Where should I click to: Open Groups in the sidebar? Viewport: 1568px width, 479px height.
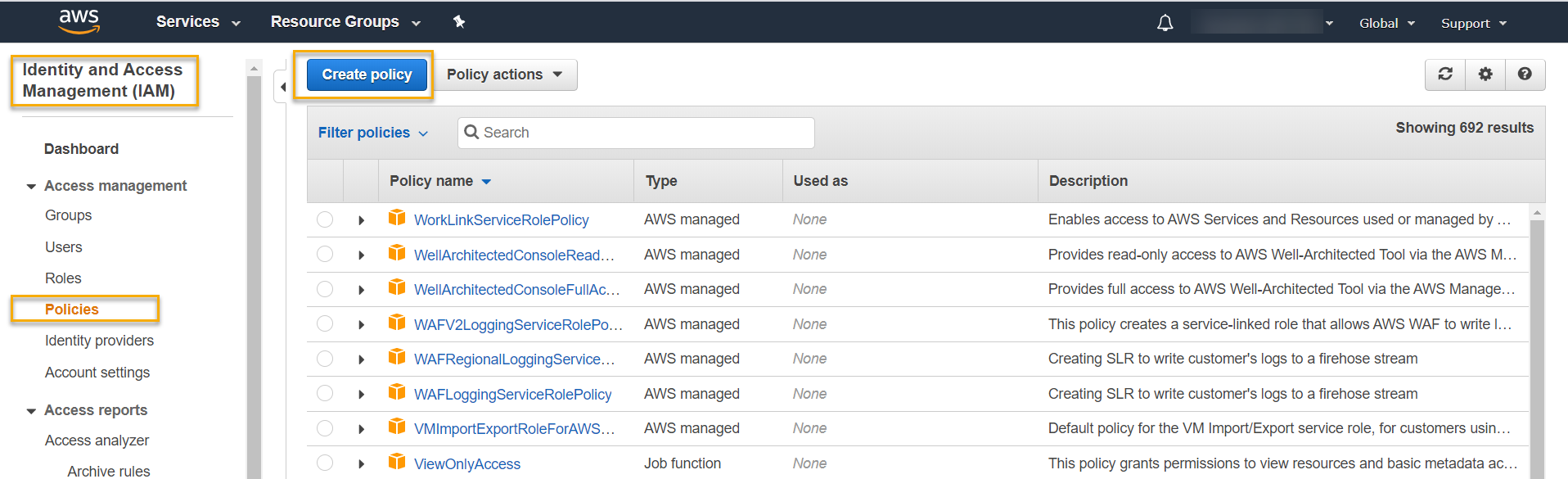coord(68,215)
